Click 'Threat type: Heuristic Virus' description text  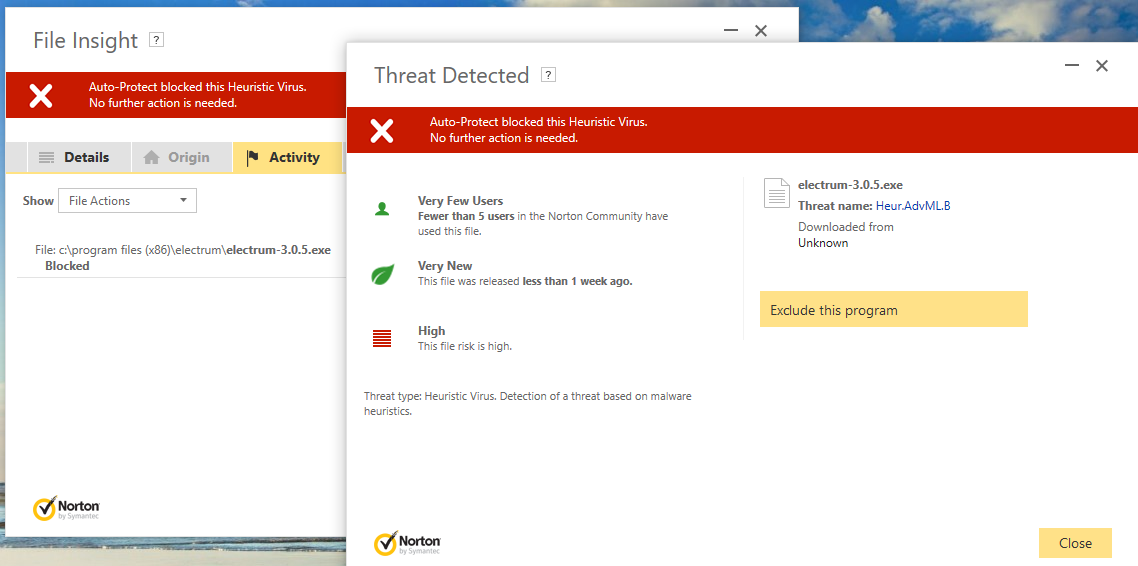[x=528, y=404]
